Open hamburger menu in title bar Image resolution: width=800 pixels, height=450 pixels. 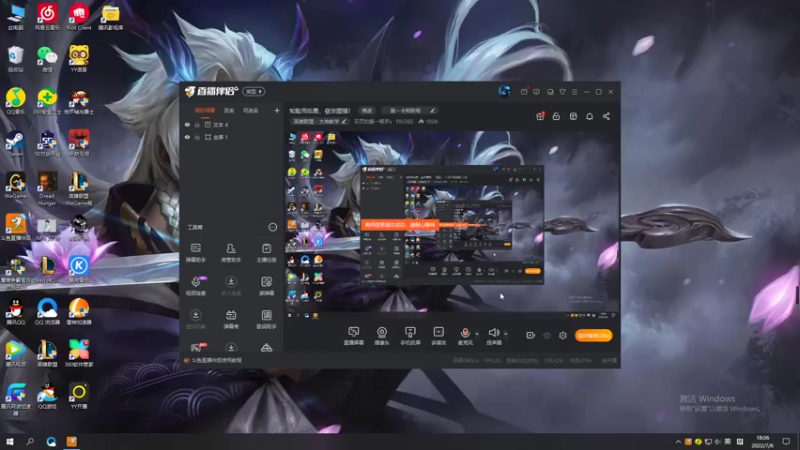pyautogui.click(x=574, y=92)
